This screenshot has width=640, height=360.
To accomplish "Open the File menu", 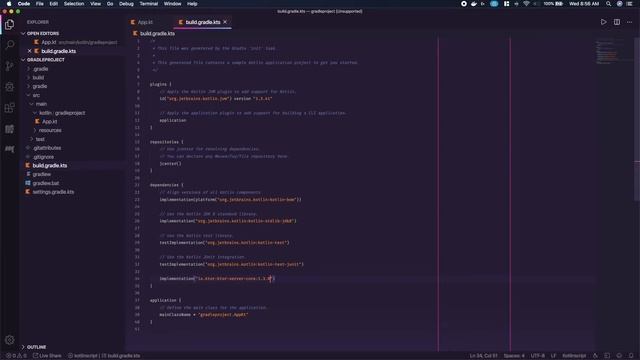I will (x=40, y=4).
